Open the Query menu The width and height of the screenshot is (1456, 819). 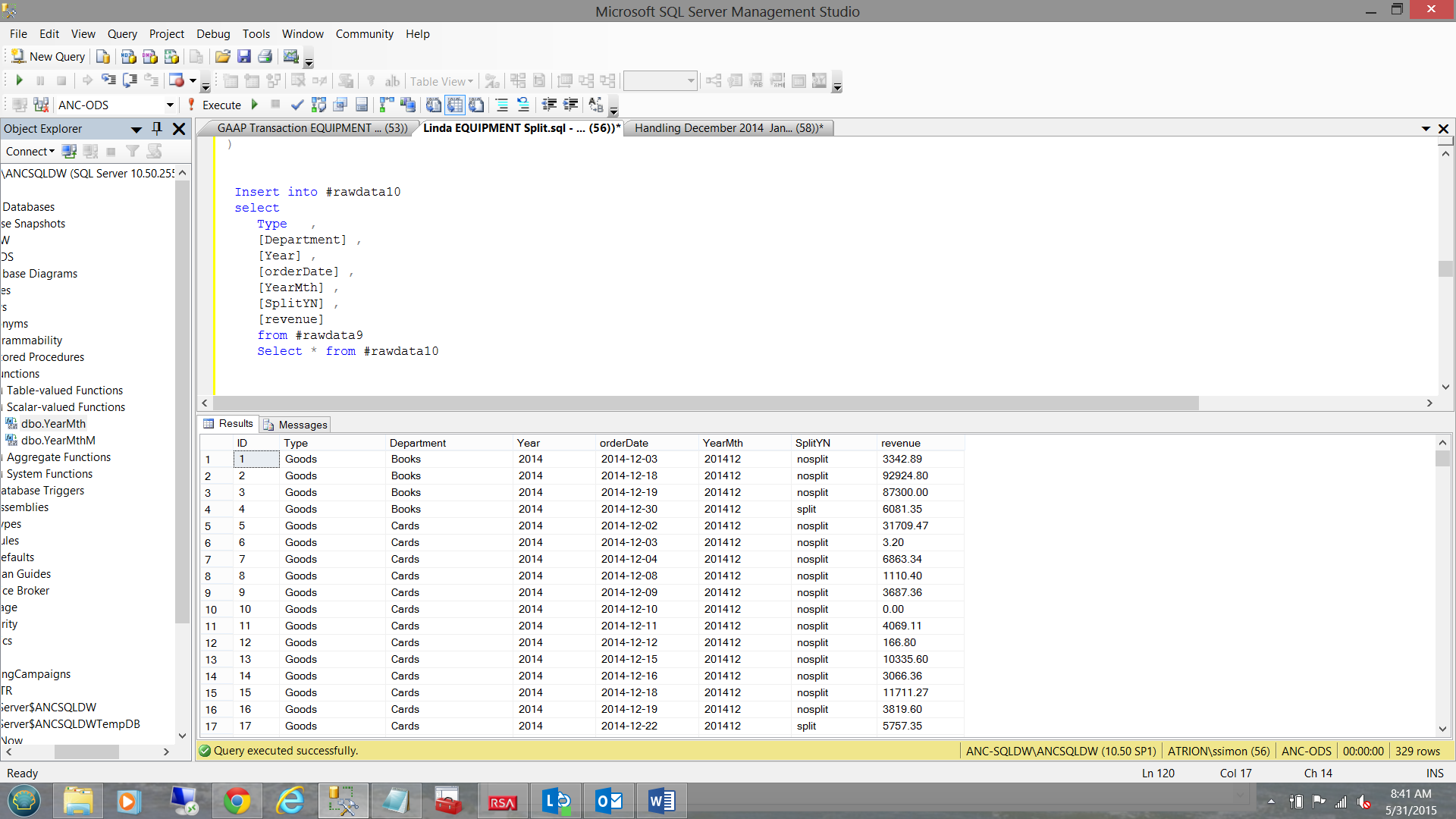[121, 34]
